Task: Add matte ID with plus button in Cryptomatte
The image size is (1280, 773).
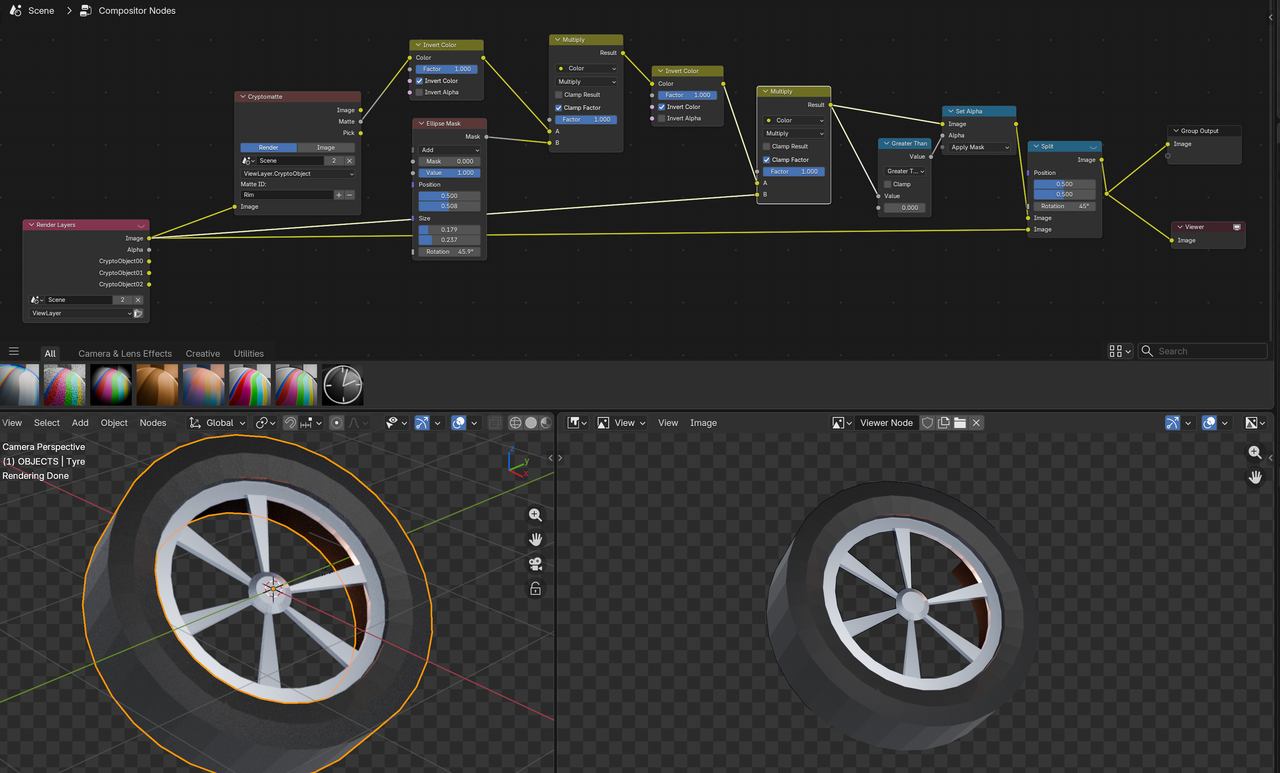Action: pyautogui.click(x=339, y=195)
